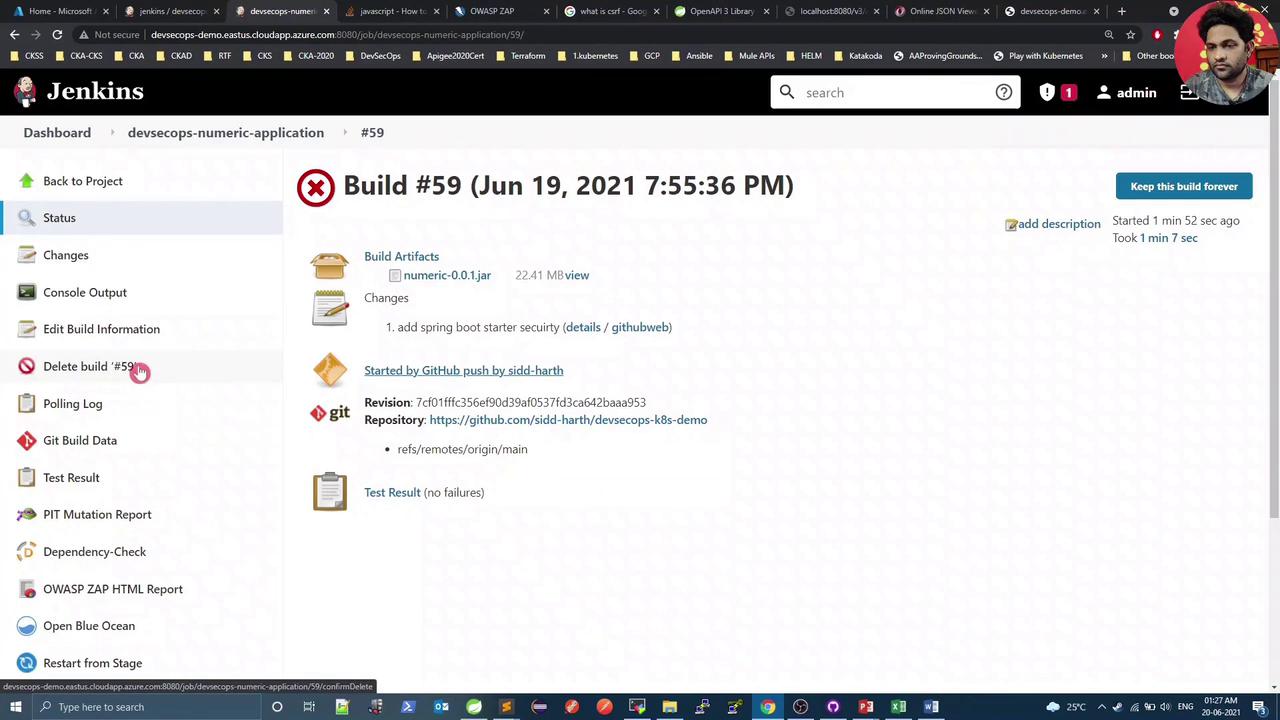Open the numeric-0.0.1.jar artifact link
This screenshot has width=1280, height=720.
[x=447, y=275]
